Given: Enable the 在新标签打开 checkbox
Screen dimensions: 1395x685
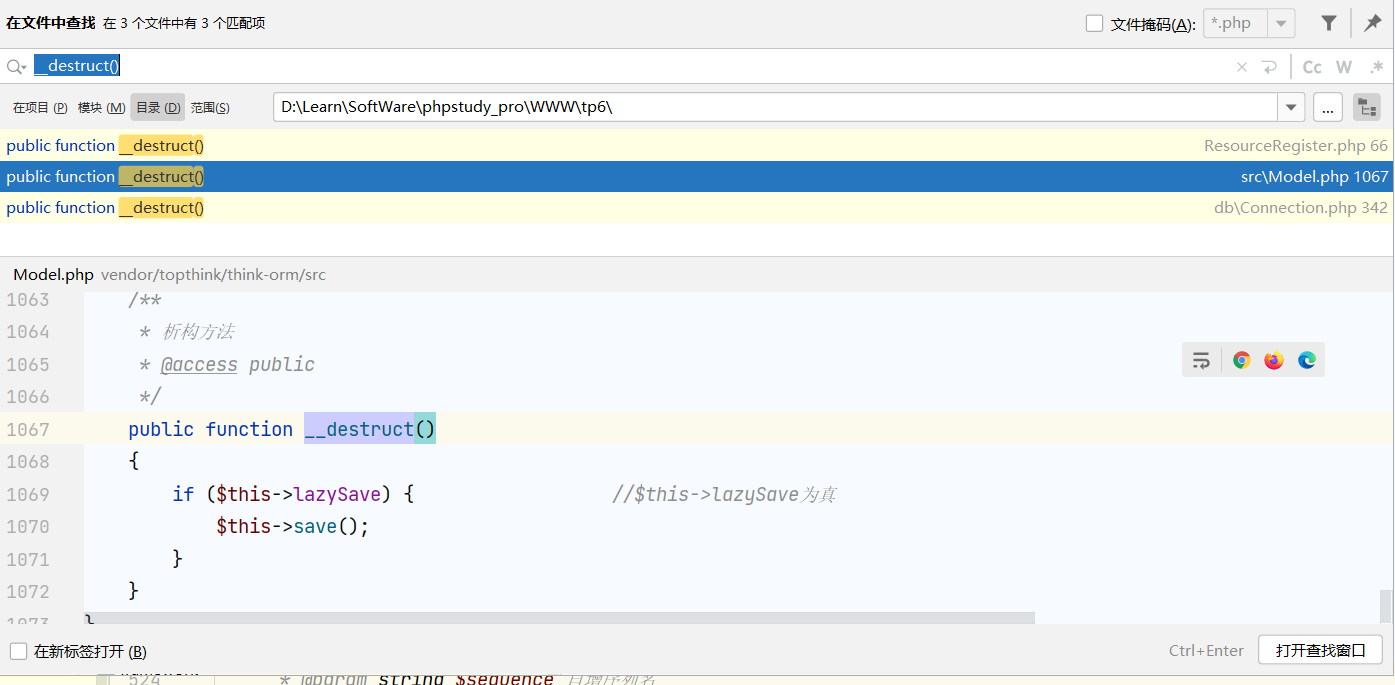Looking at the screenshot, I should pos(18,651).
